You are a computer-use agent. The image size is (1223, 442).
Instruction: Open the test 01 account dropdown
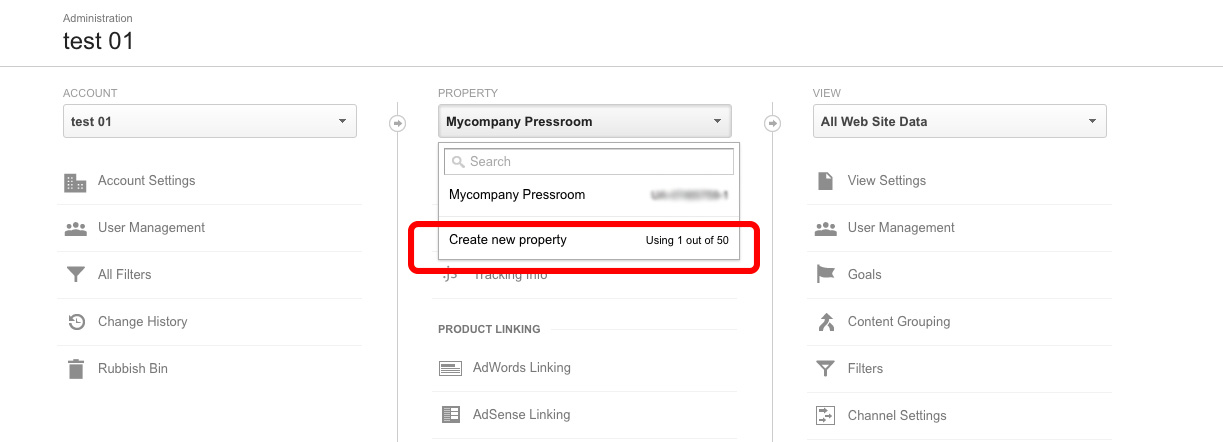pyautogui.click(x=209, y=121)
